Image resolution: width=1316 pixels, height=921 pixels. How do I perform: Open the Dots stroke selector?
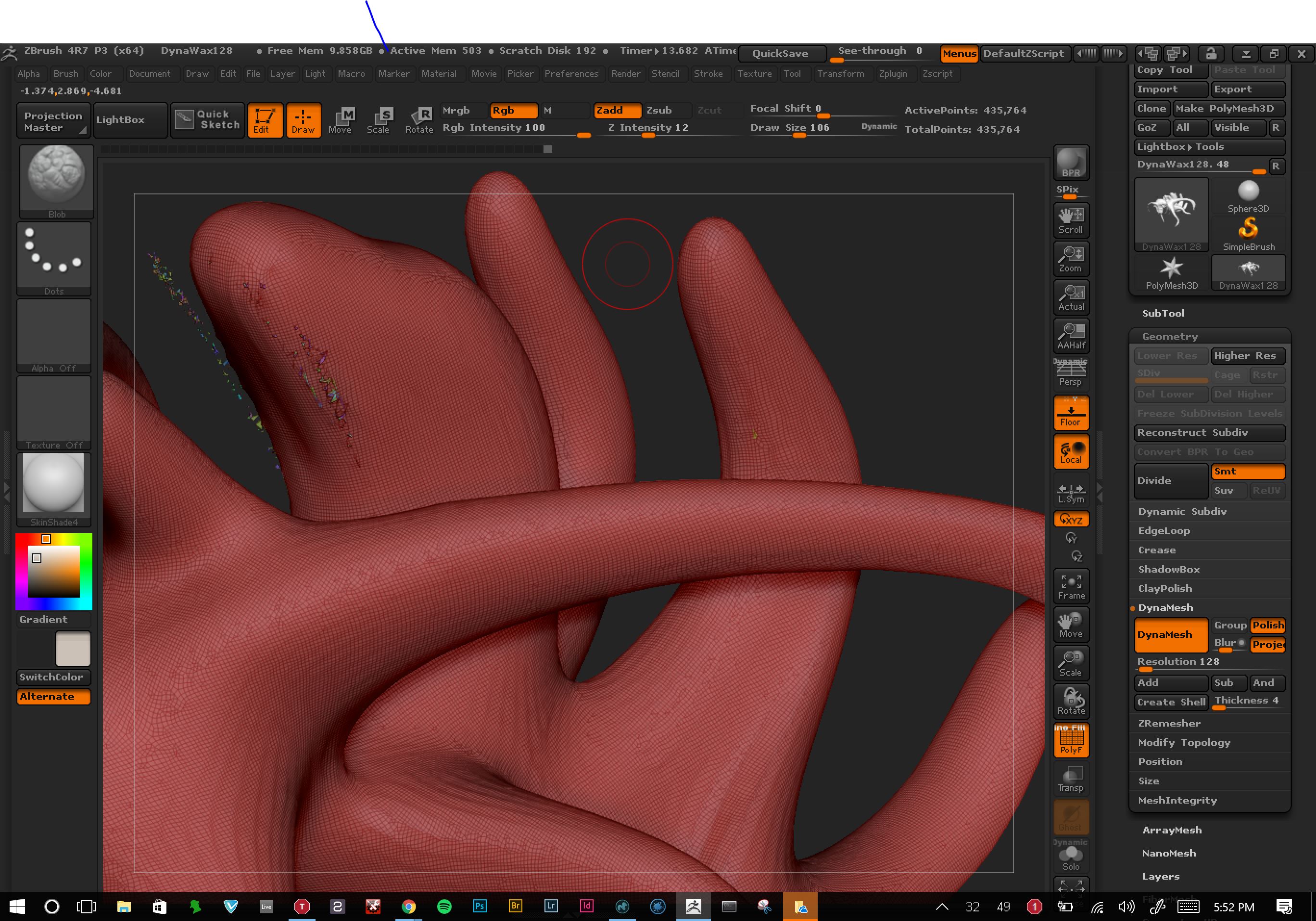pos(54,258)
